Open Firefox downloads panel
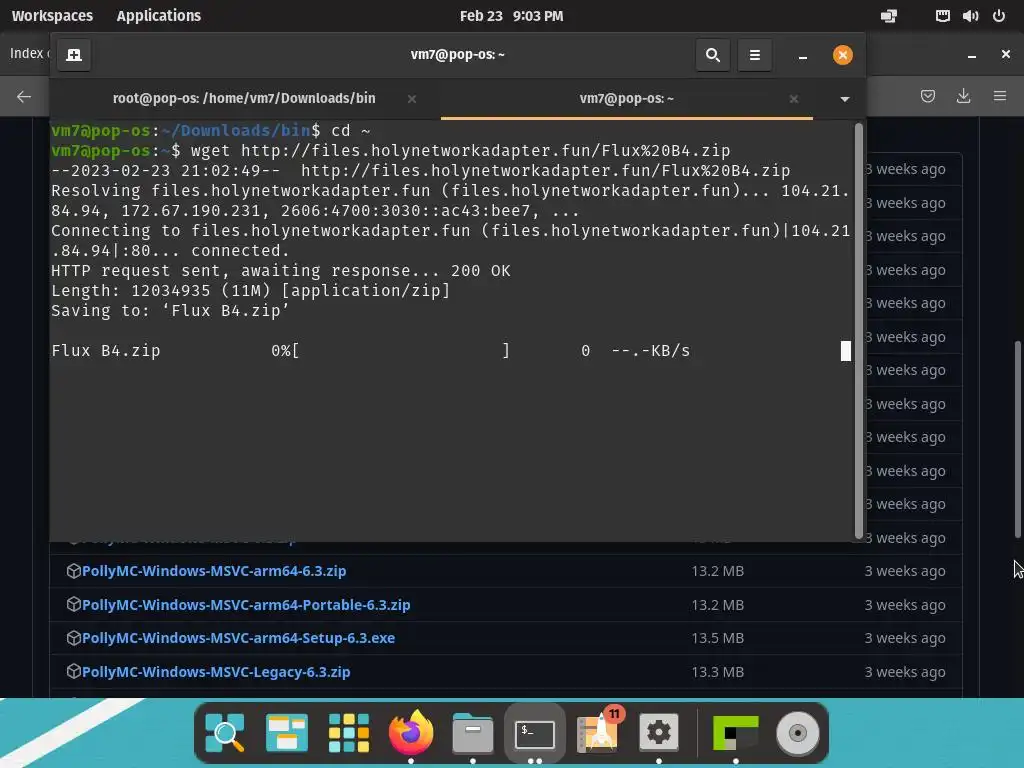 (x=963, y=96)
